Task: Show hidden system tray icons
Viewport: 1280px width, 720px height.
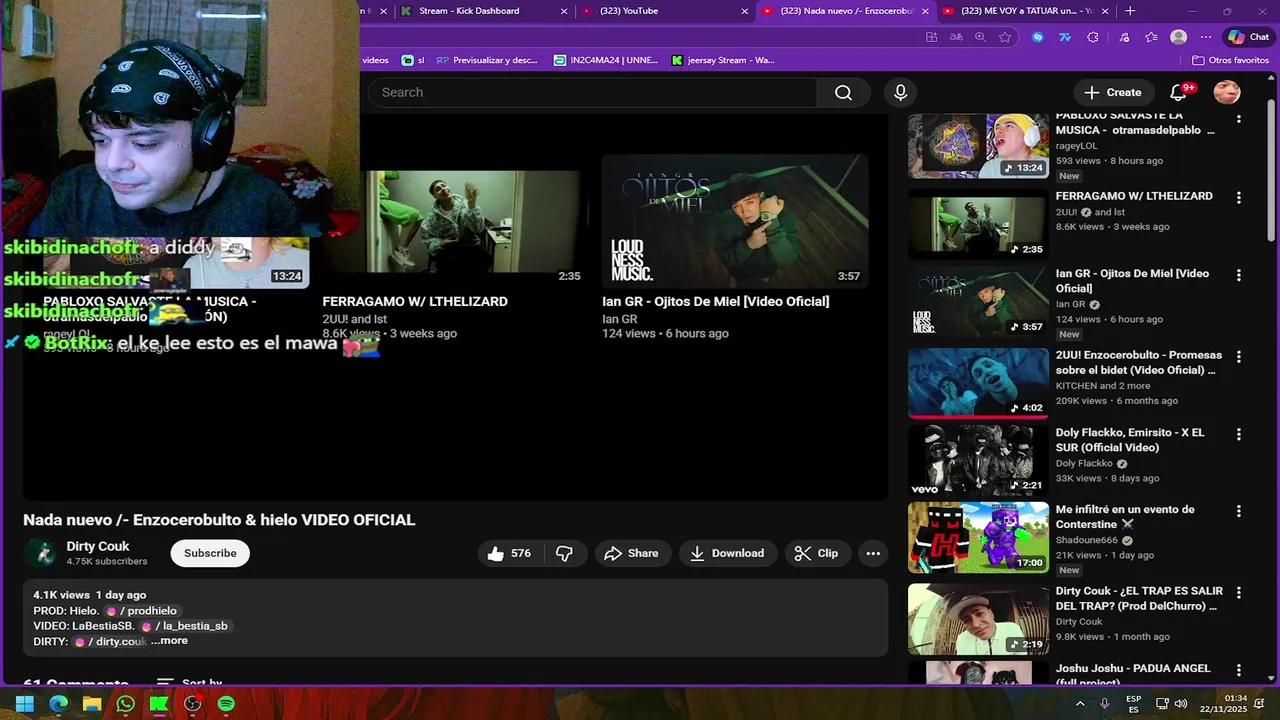Action: 1080,704
